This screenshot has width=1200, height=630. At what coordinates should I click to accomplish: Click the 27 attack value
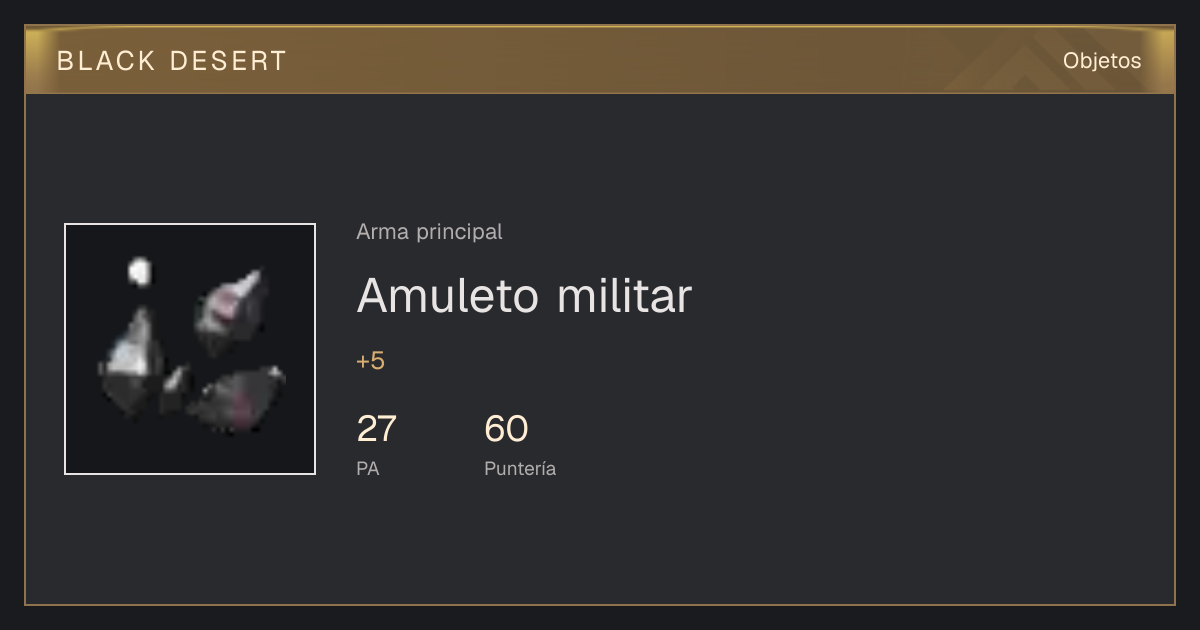376,429
